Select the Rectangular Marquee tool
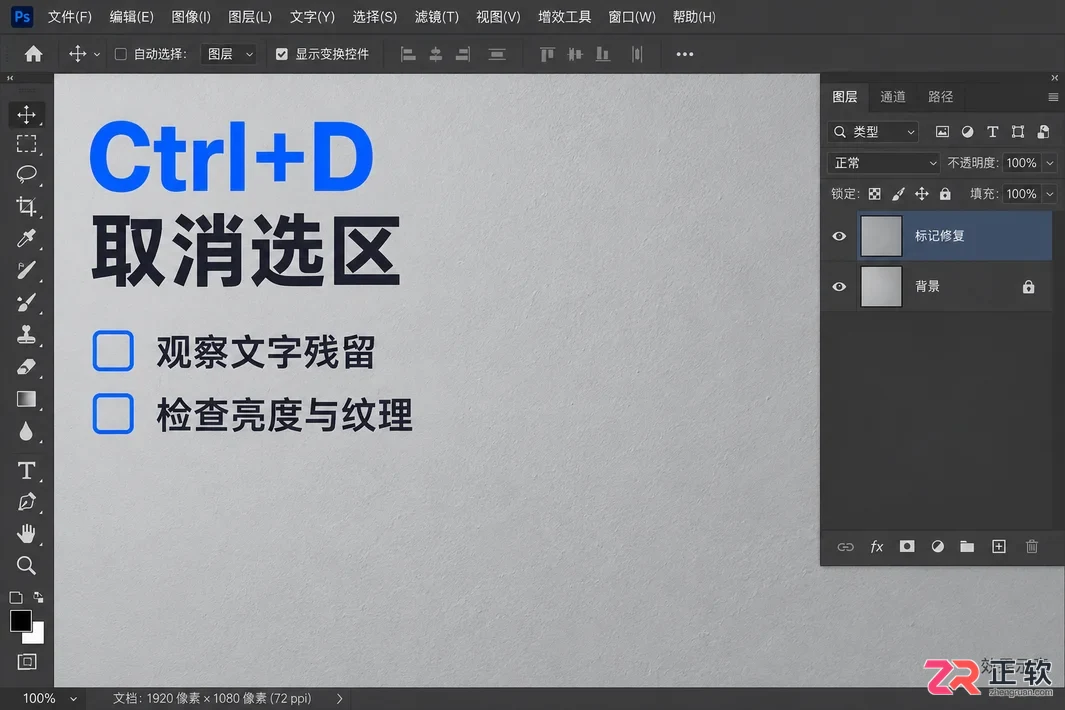The image size is (1065, 710). (x=26, y=144)
